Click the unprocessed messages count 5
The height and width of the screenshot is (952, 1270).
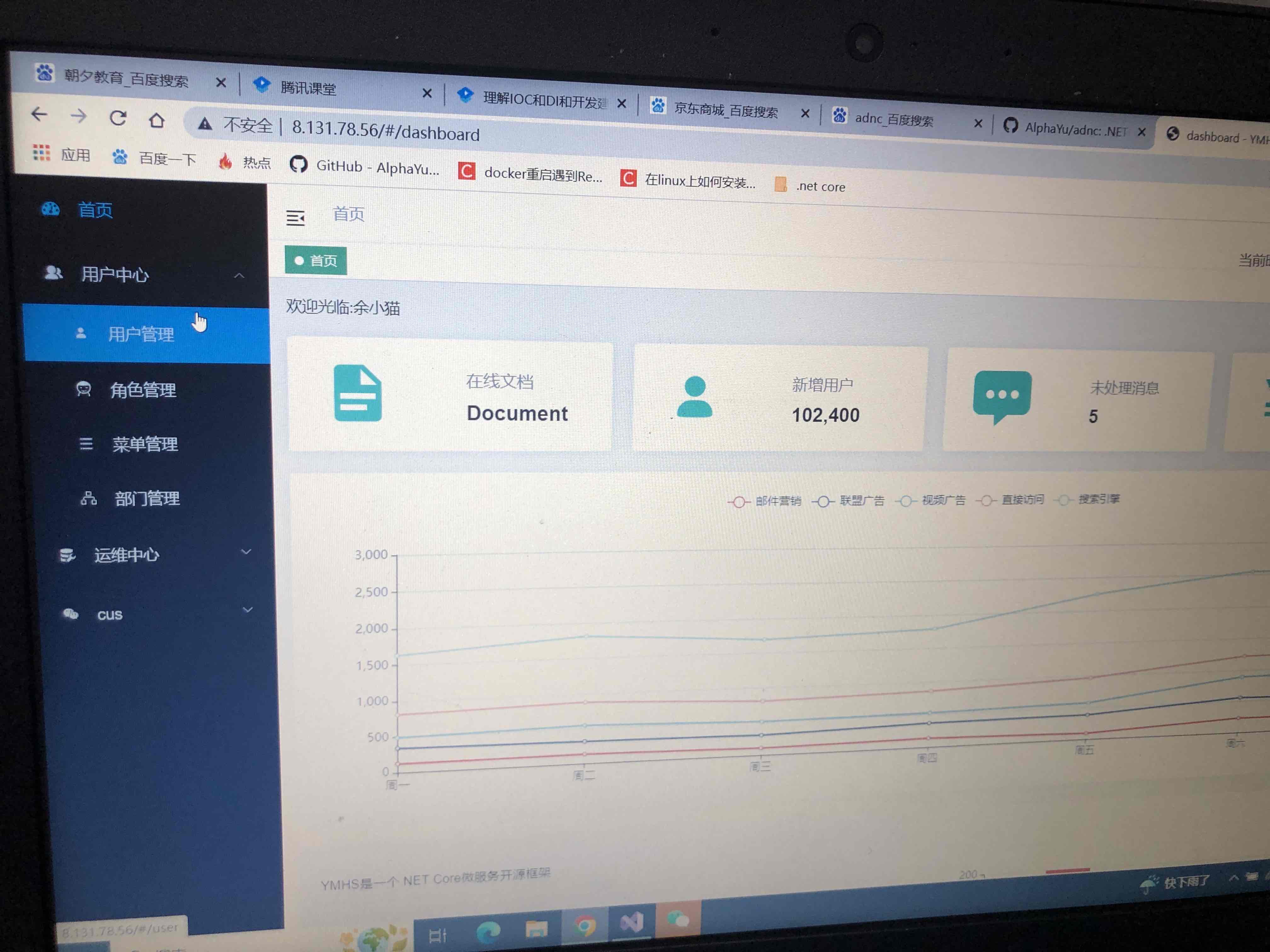point(1093,416)
